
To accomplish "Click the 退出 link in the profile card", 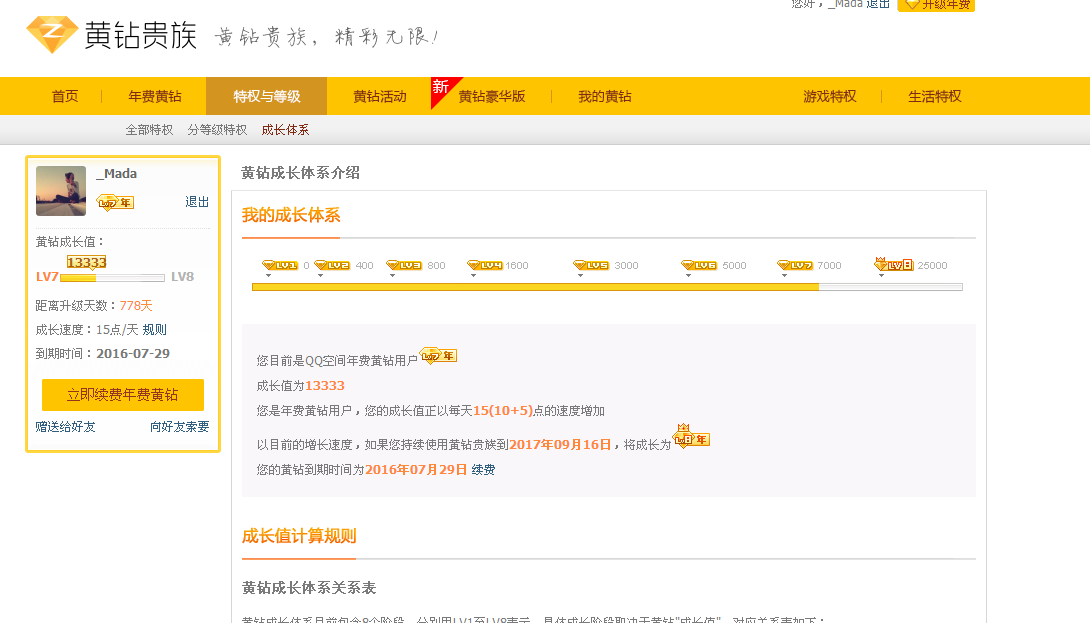I will point(197,202).
